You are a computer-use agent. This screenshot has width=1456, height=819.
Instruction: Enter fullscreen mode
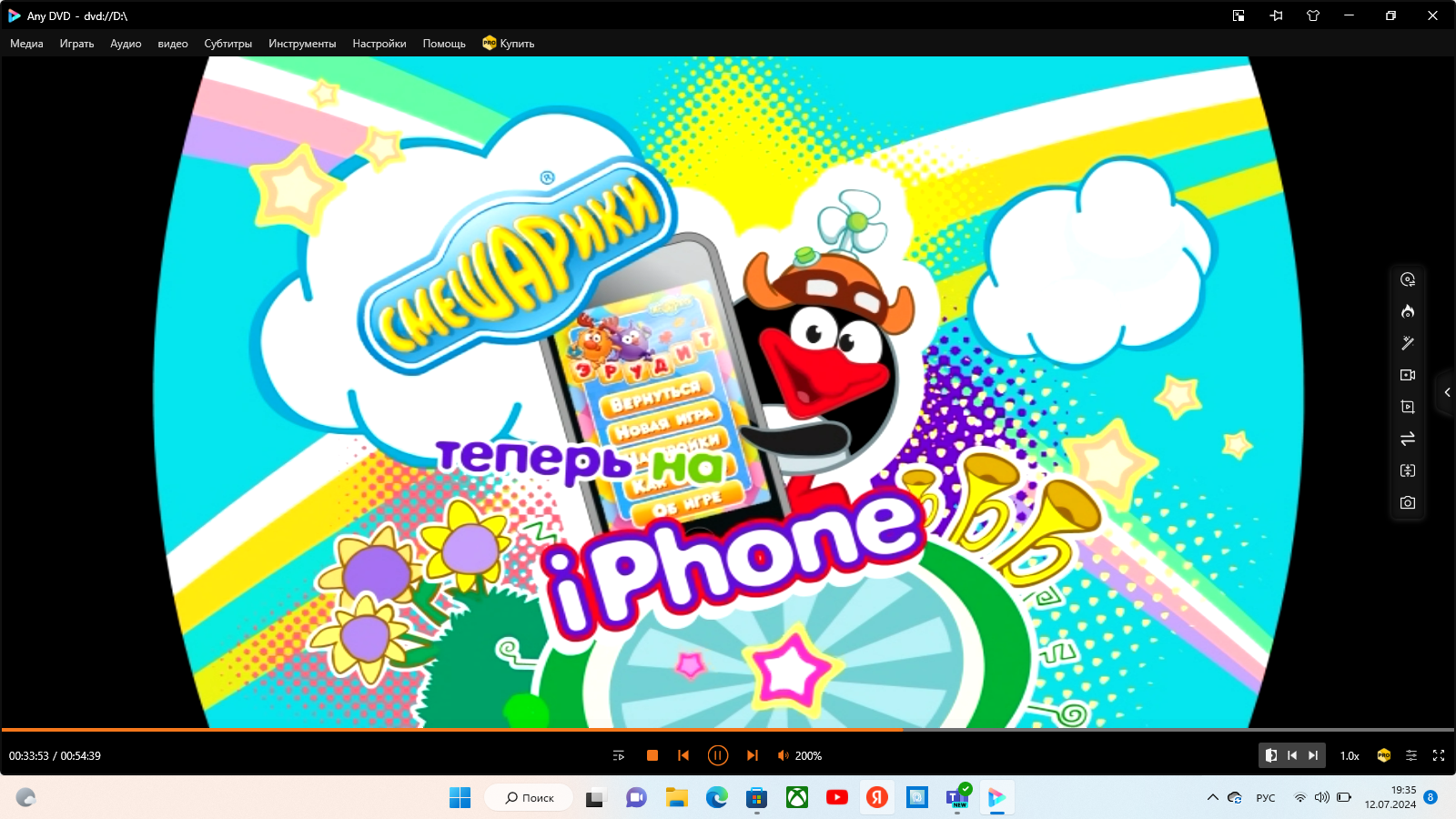(x=1439, y=755)
